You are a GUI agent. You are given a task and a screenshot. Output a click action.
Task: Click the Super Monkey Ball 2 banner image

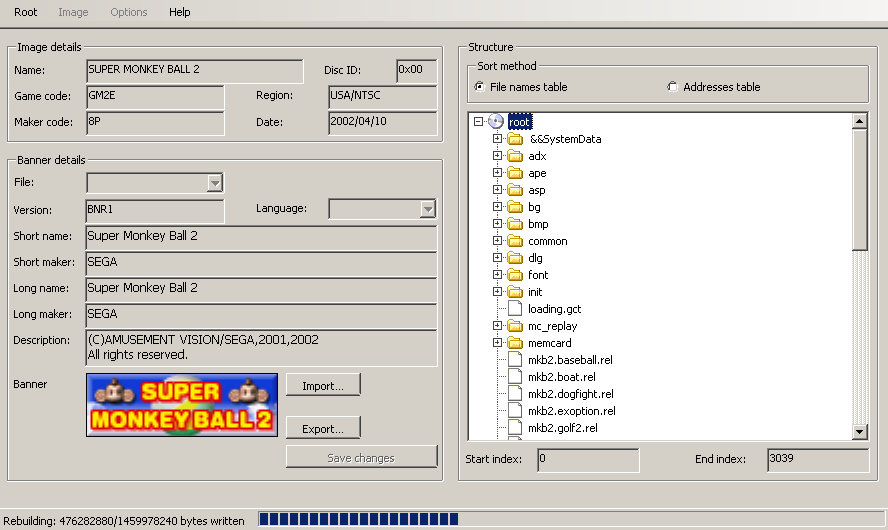[x=182, y=404]
